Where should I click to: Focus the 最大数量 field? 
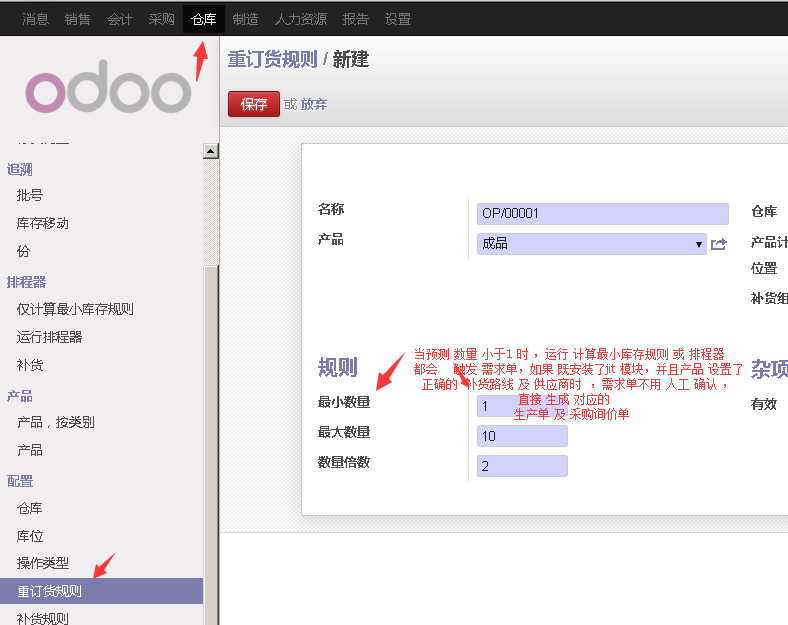(x=523, y=436)
